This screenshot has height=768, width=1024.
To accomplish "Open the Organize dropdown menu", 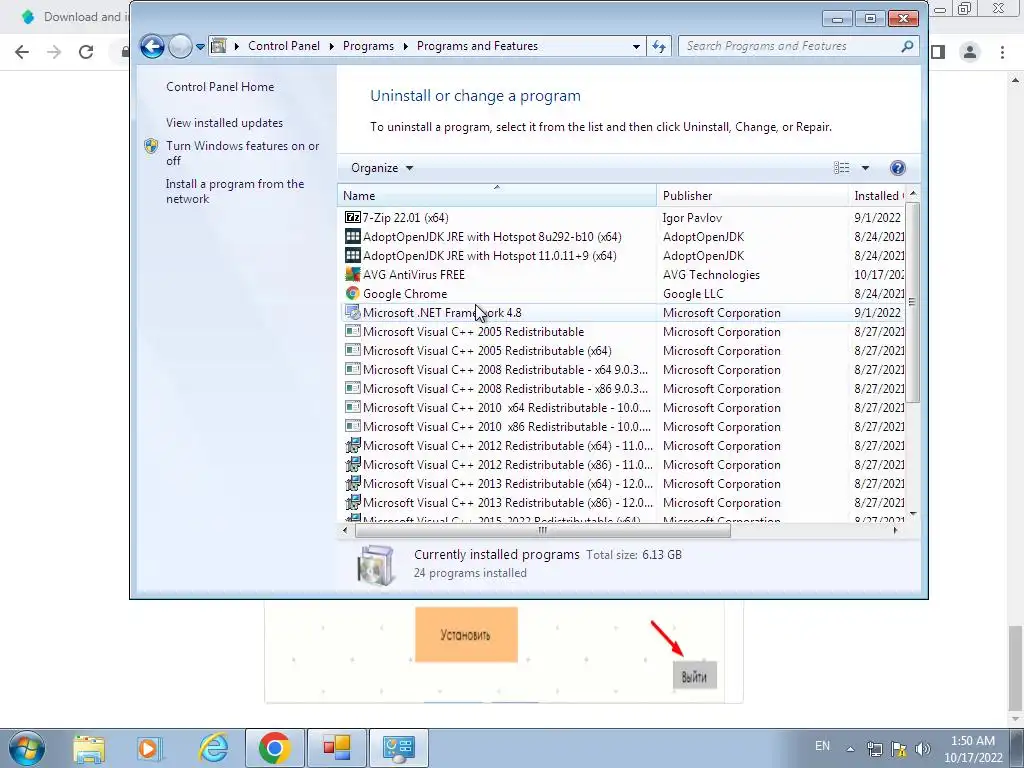I will (382, 168).
